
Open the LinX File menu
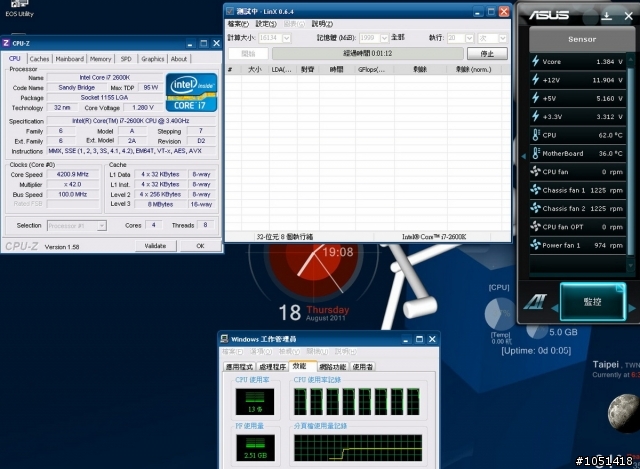(x=238, y=24)
